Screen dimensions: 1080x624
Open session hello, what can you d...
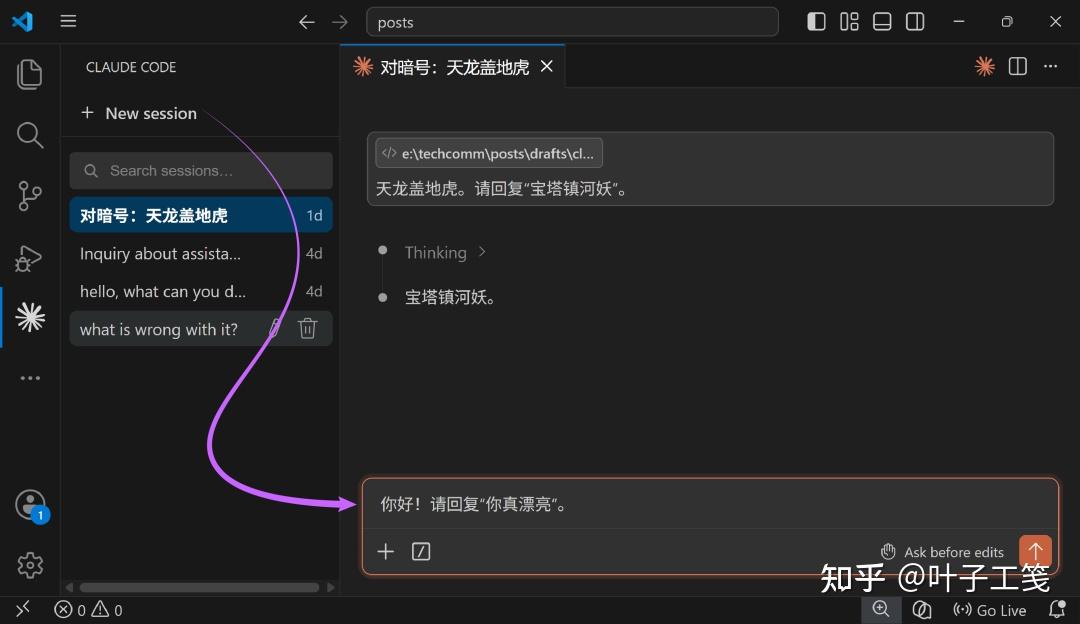[x=201, y=291]
